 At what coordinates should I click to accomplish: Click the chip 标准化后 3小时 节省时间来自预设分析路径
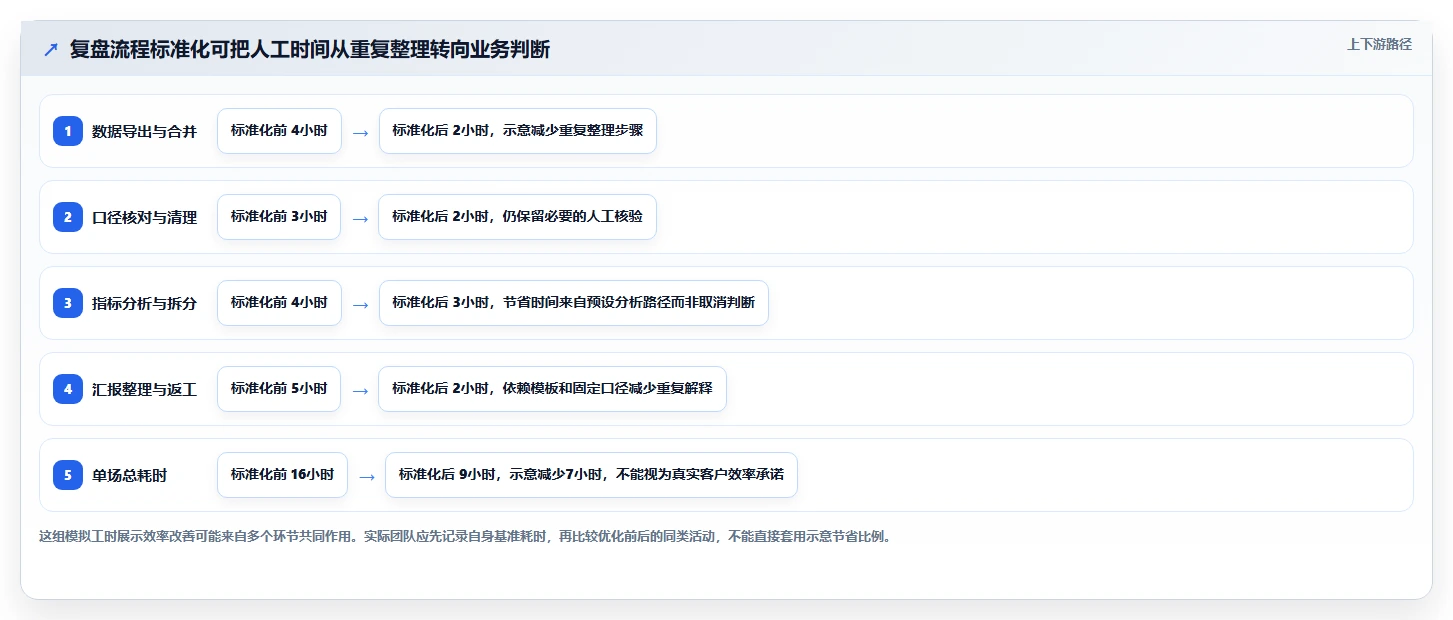(x=574, y=303)
